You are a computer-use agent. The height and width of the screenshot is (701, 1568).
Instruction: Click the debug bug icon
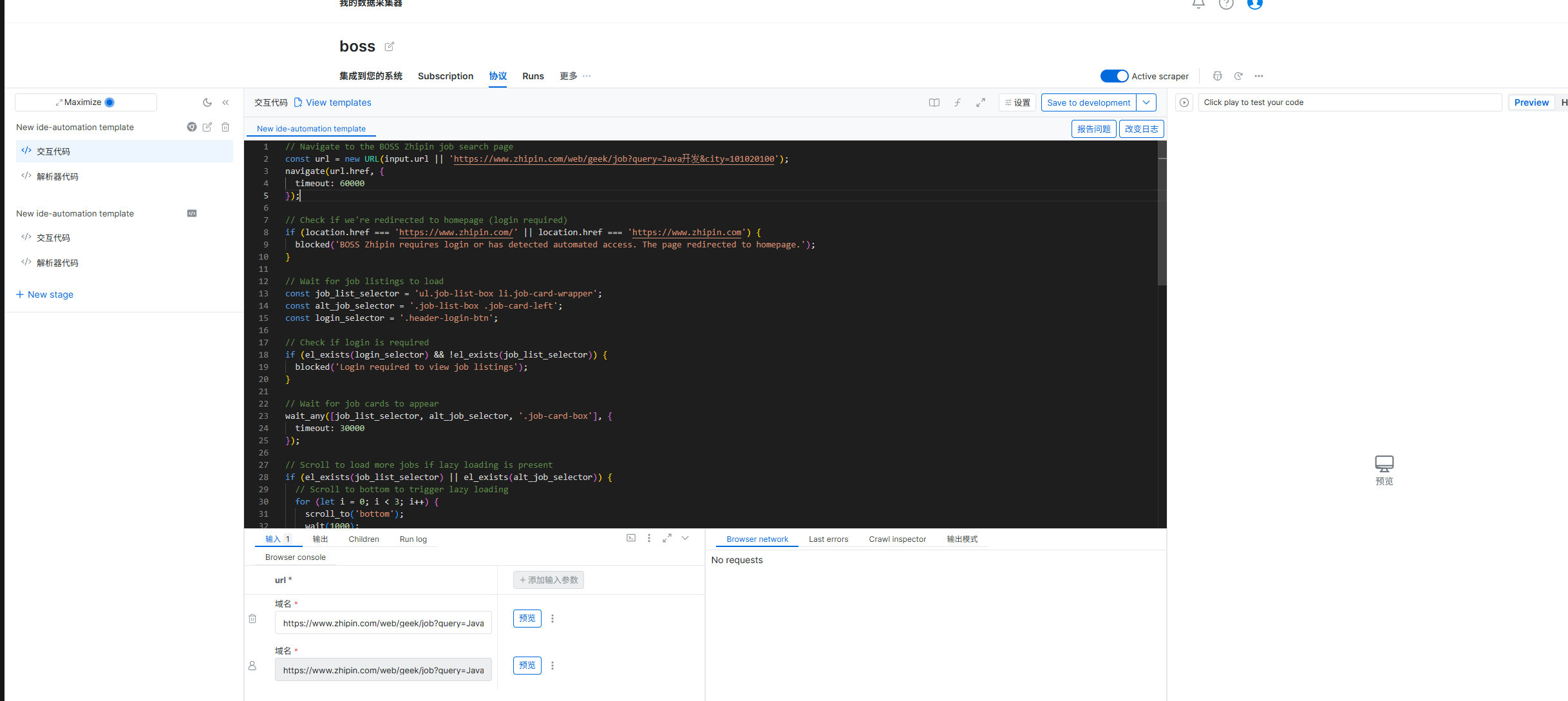click(x=1217, y=76)
